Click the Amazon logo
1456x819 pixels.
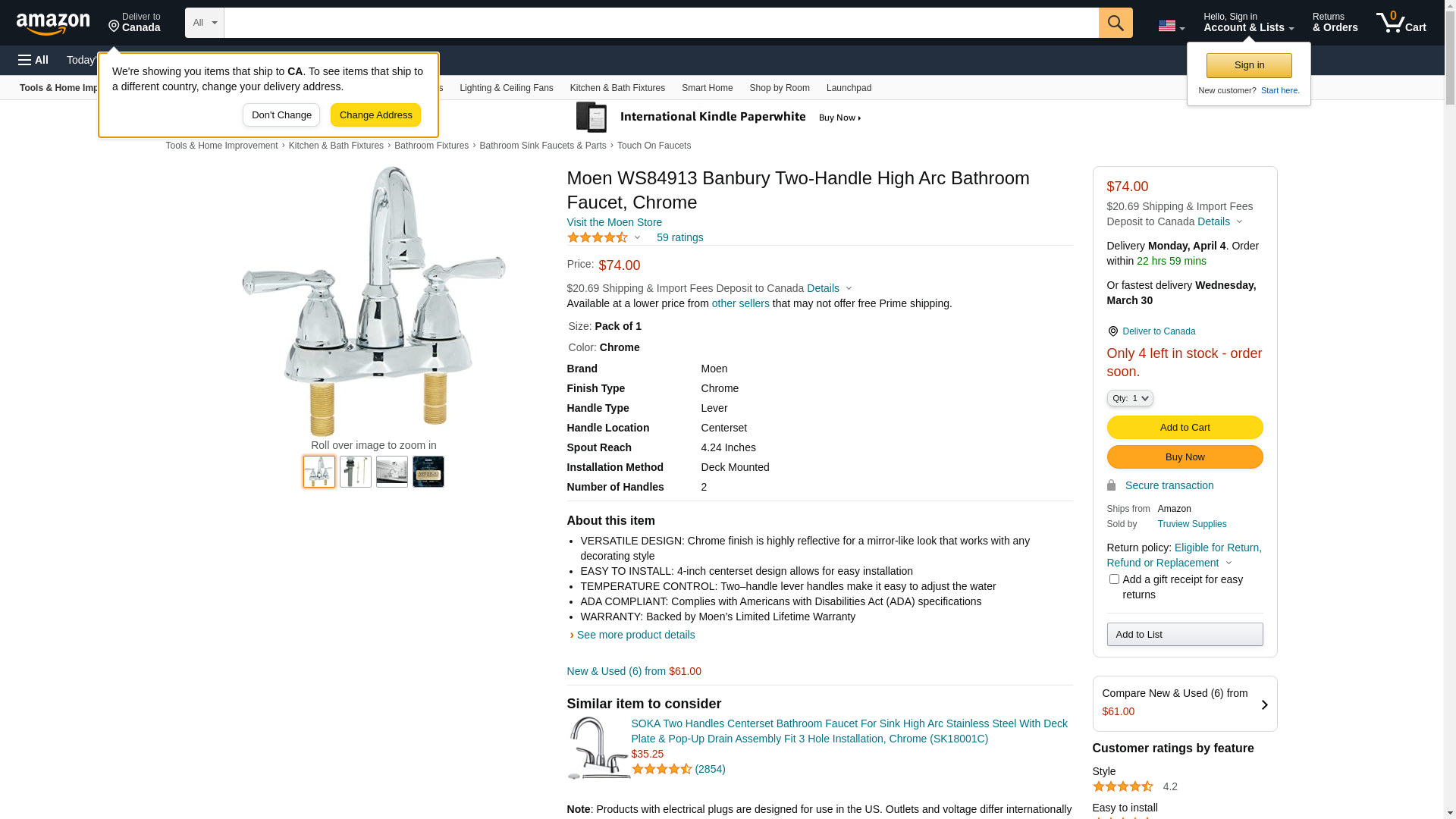(53, 24)
